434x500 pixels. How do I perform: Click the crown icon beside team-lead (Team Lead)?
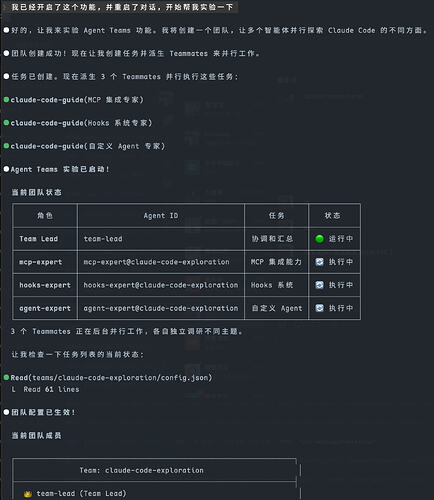pos(28,494)
